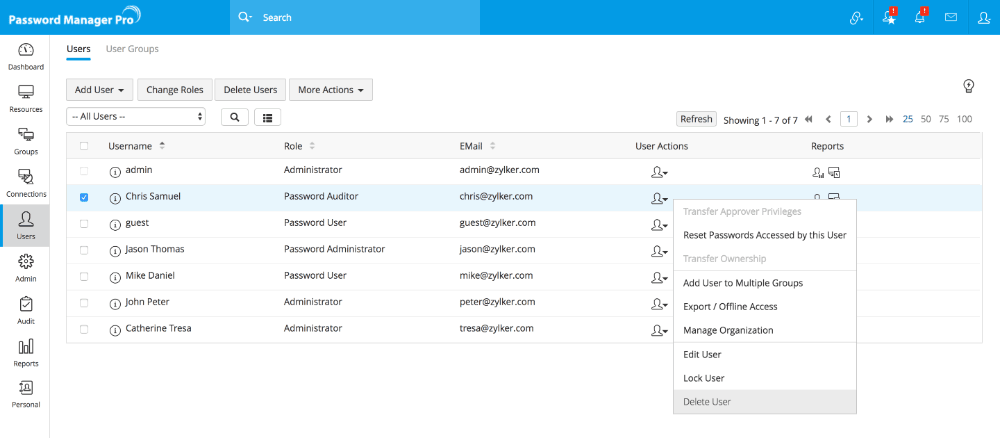Open the Audit section icon

tap(26, 309)
